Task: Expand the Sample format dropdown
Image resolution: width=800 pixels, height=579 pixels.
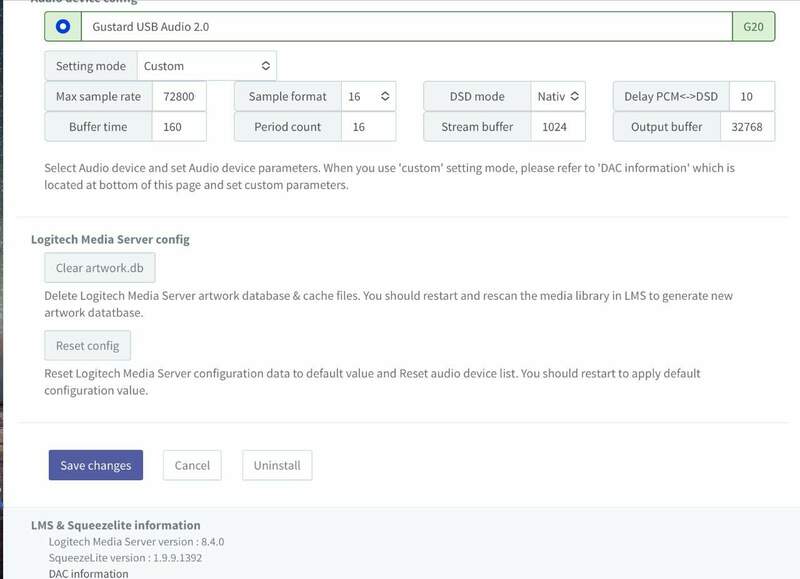Action: coord(368,97)
